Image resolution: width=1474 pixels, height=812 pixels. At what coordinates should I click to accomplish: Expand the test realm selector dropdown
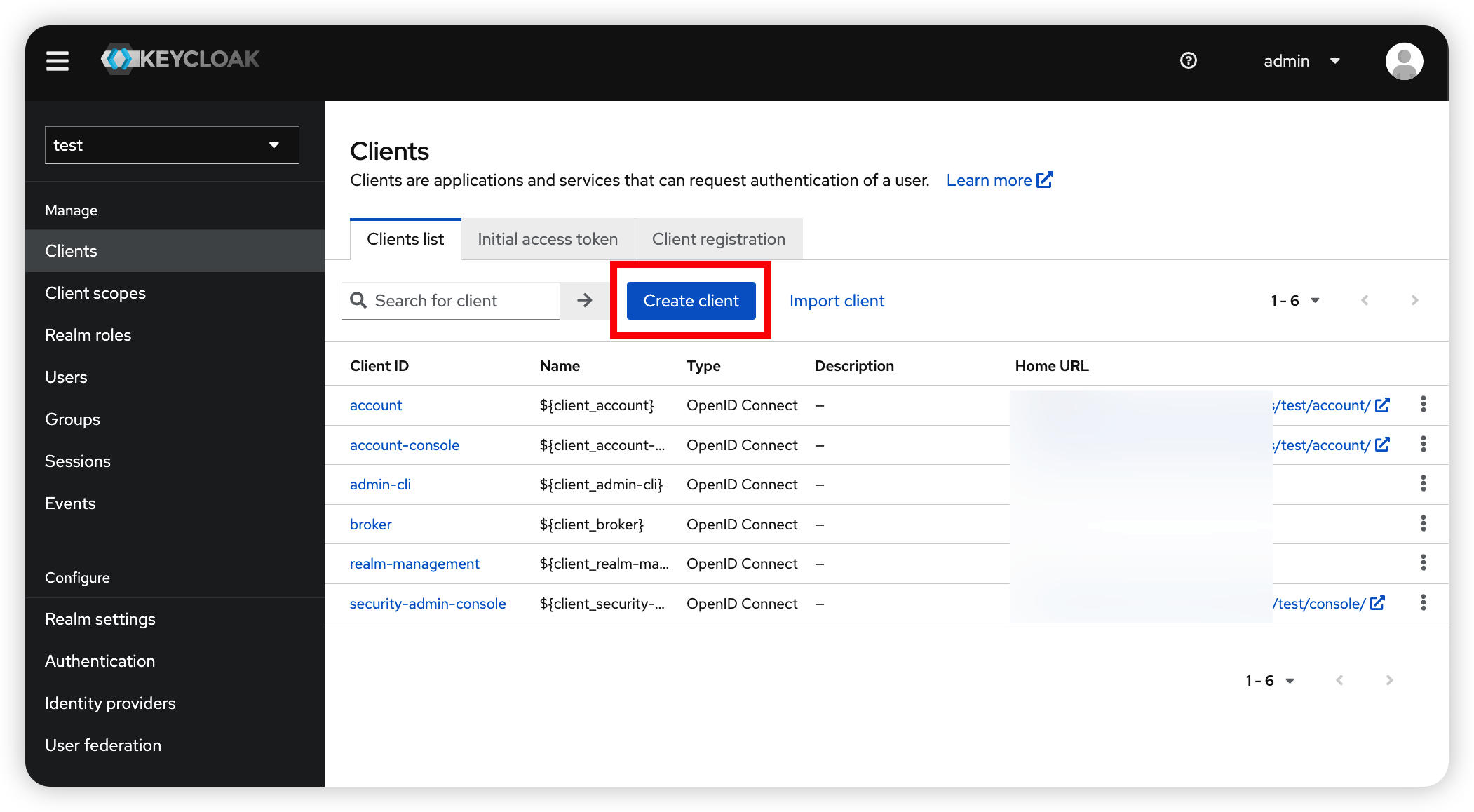point(172,145)
